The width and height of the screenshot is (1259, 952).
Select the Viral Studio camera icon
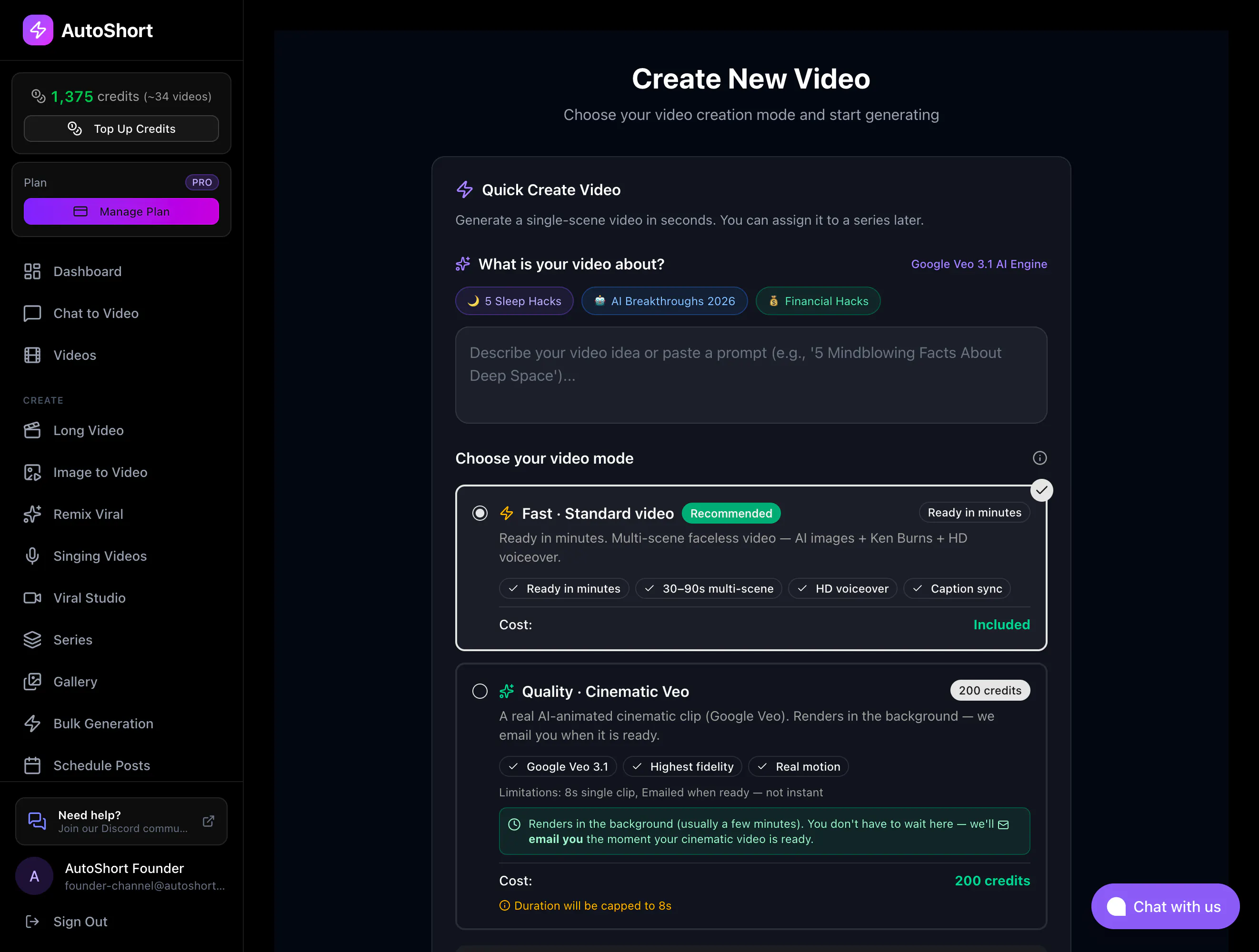pyautogui.click(x=32, y=597)
